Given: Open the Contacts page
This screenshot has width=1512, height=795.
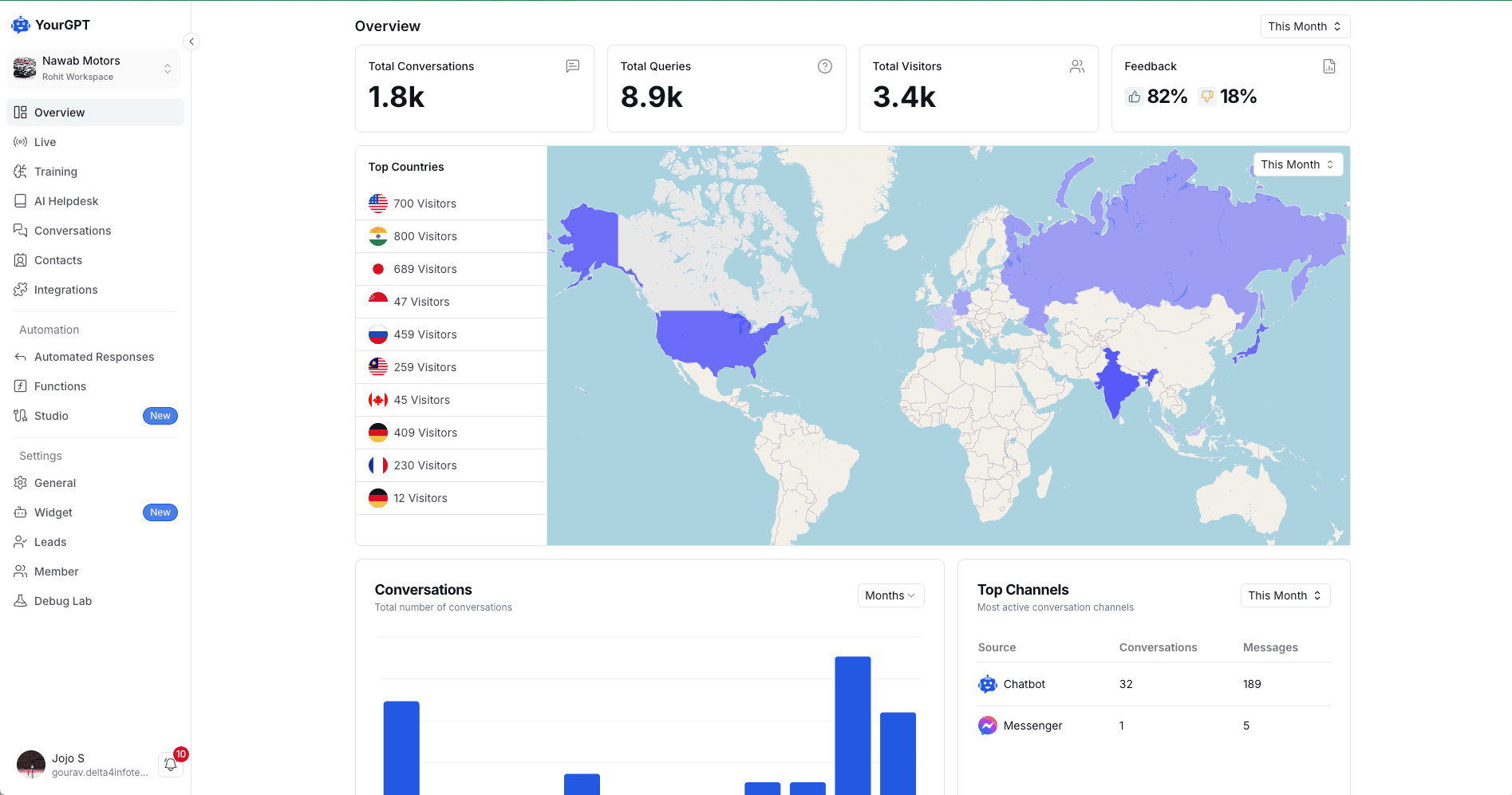Looking at the screenshot, I should click(95, 260).
